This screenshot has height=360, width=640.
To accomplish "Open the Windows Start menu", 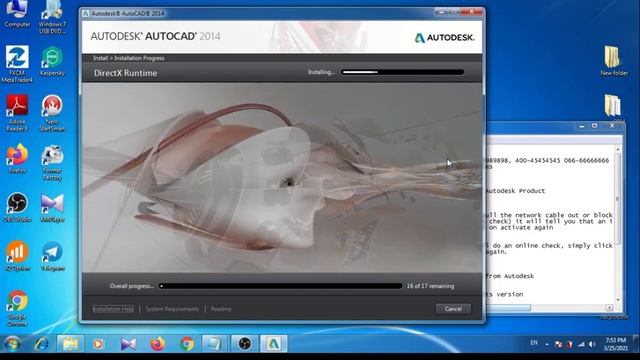I will (x=12, y=344).
